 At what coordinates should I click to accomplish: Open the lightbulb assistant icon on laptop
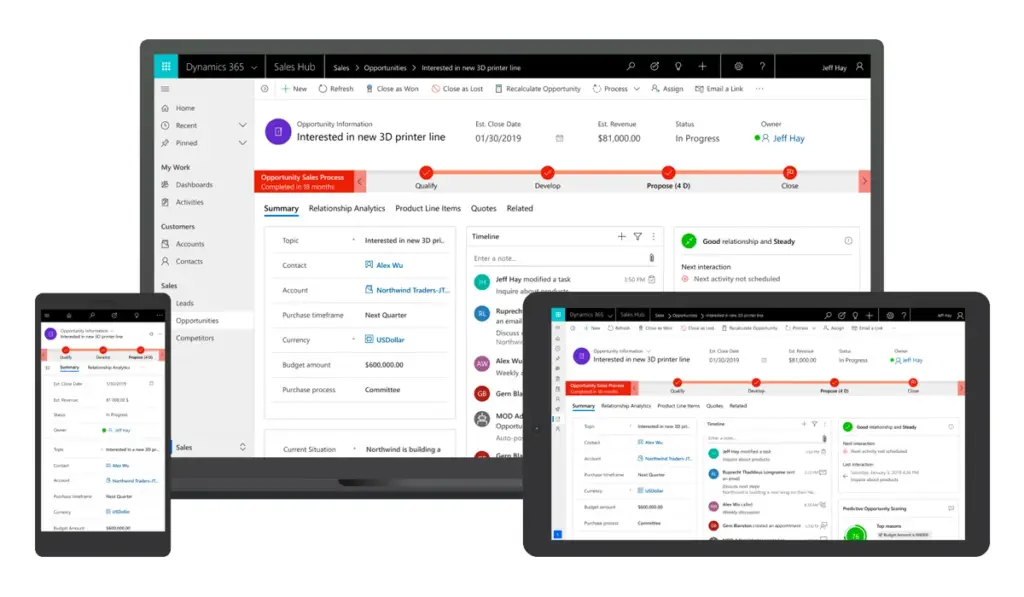click(678, 67)
